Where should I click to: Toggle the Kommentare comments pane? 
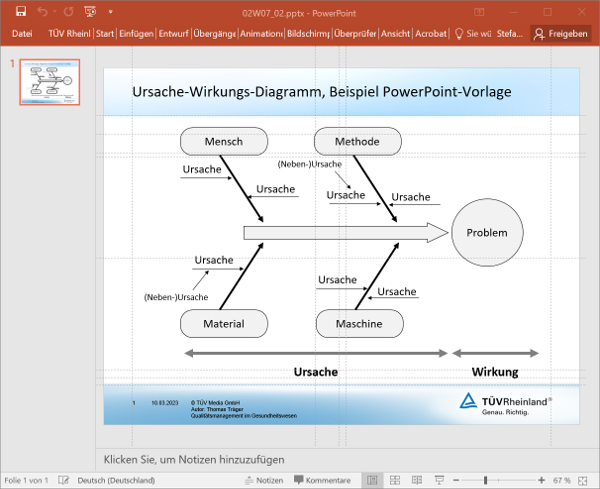pyautogui.click(x=322, y=480)
